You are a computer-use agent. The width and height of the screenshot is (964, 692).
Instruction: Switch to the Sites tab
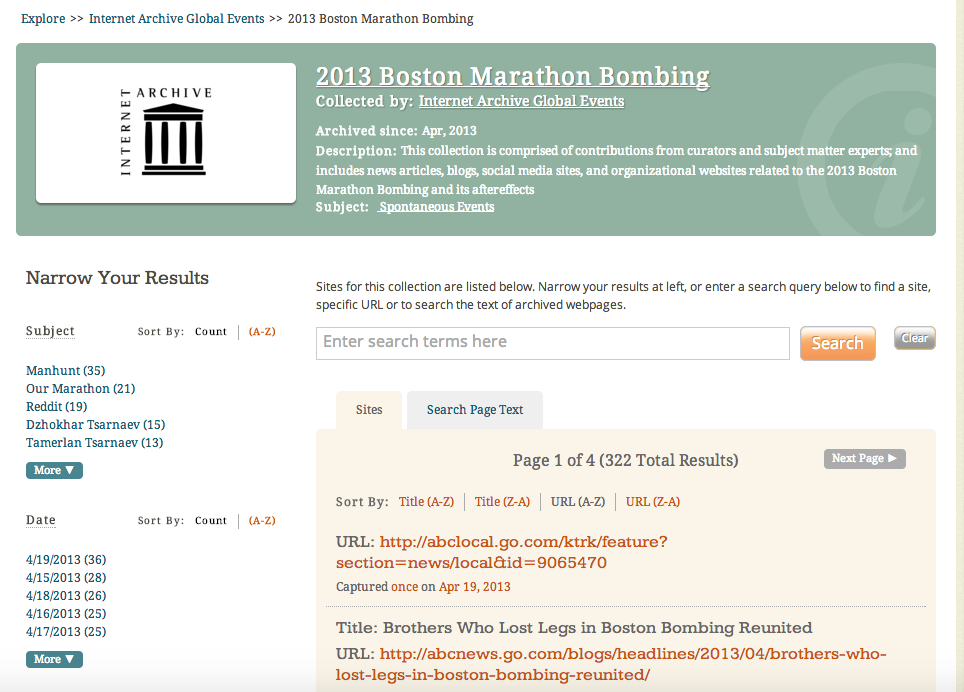pos(369,410)
